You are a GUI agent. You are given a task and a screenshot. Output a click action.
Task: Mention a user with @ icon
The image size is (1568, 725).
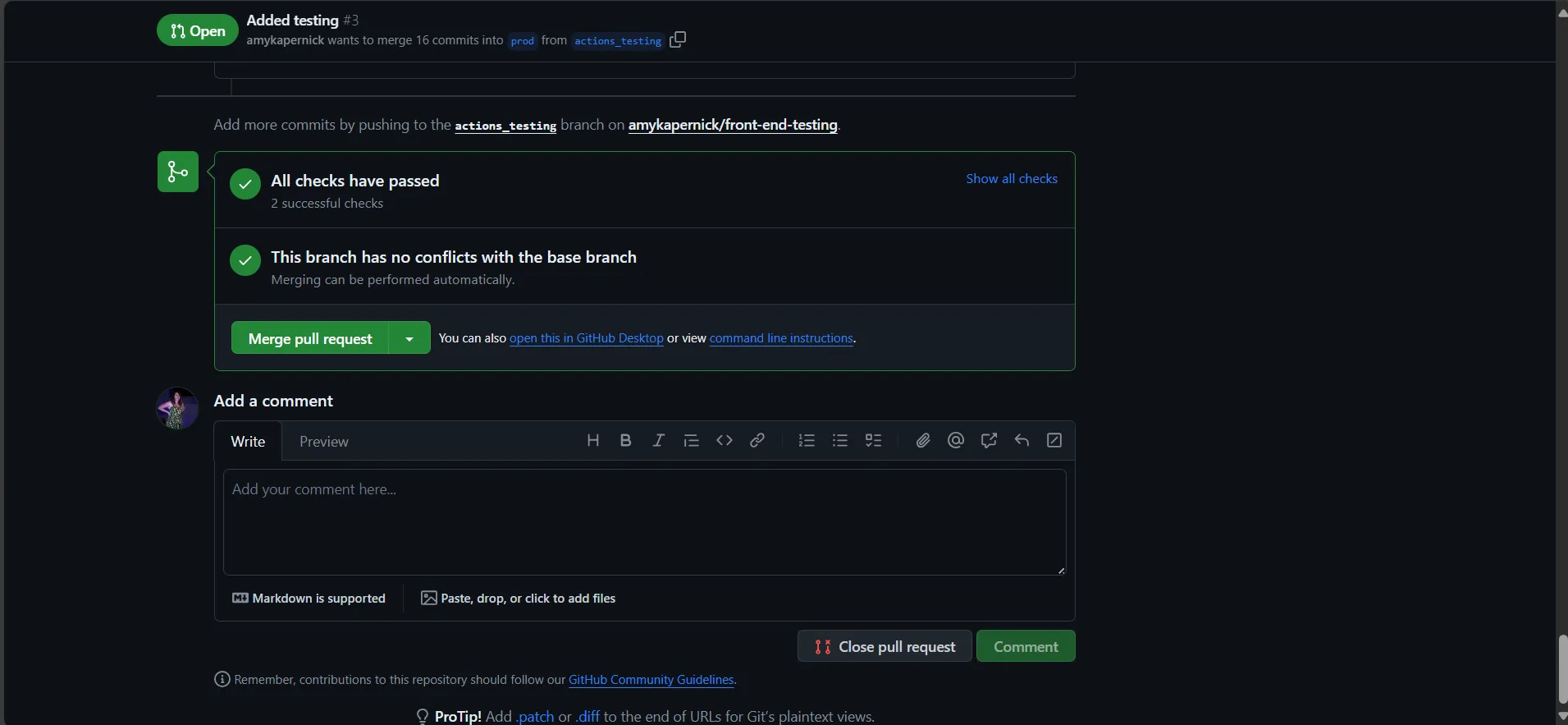click(x=956, y=441)
